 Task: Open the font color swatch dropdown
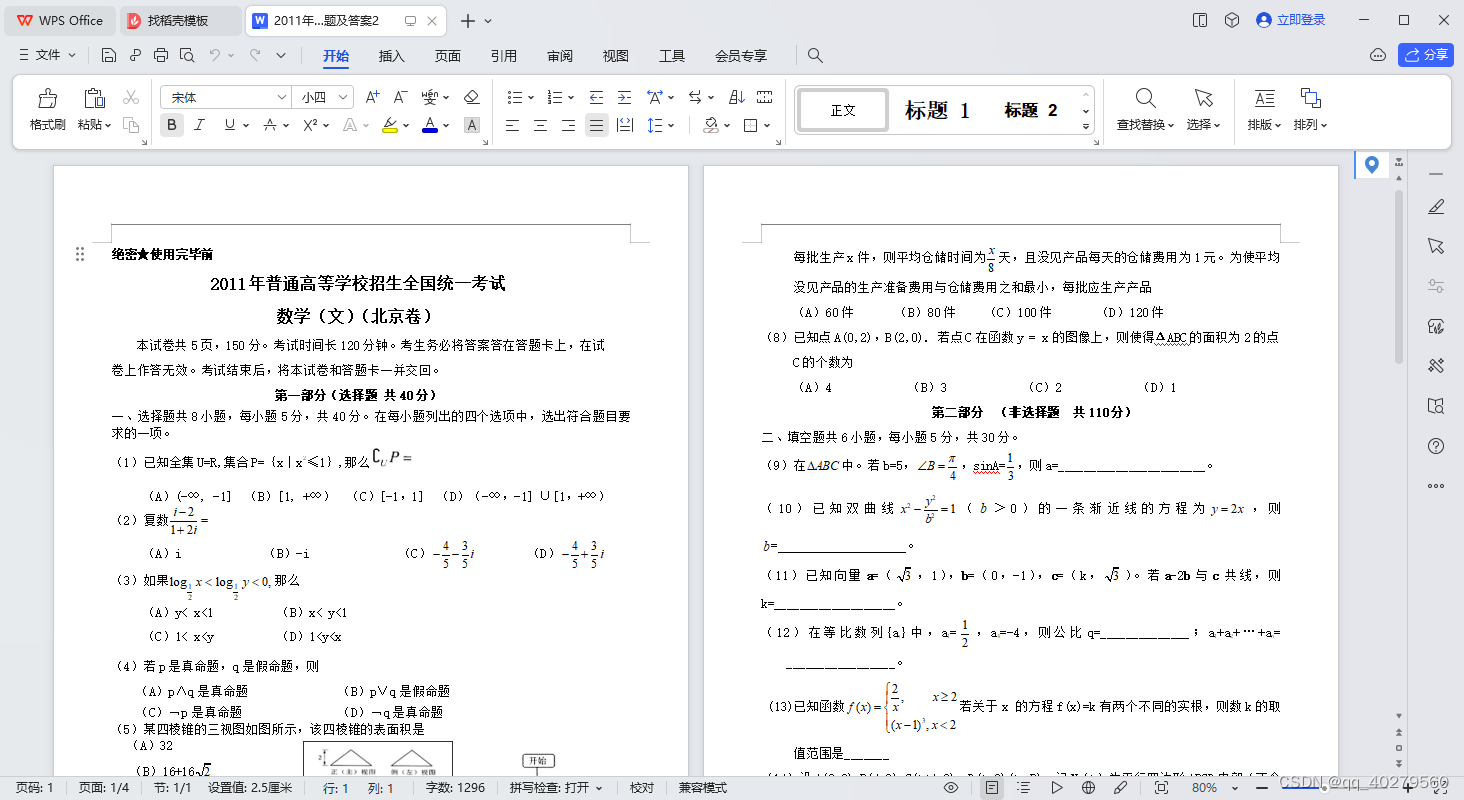[445, 124]
